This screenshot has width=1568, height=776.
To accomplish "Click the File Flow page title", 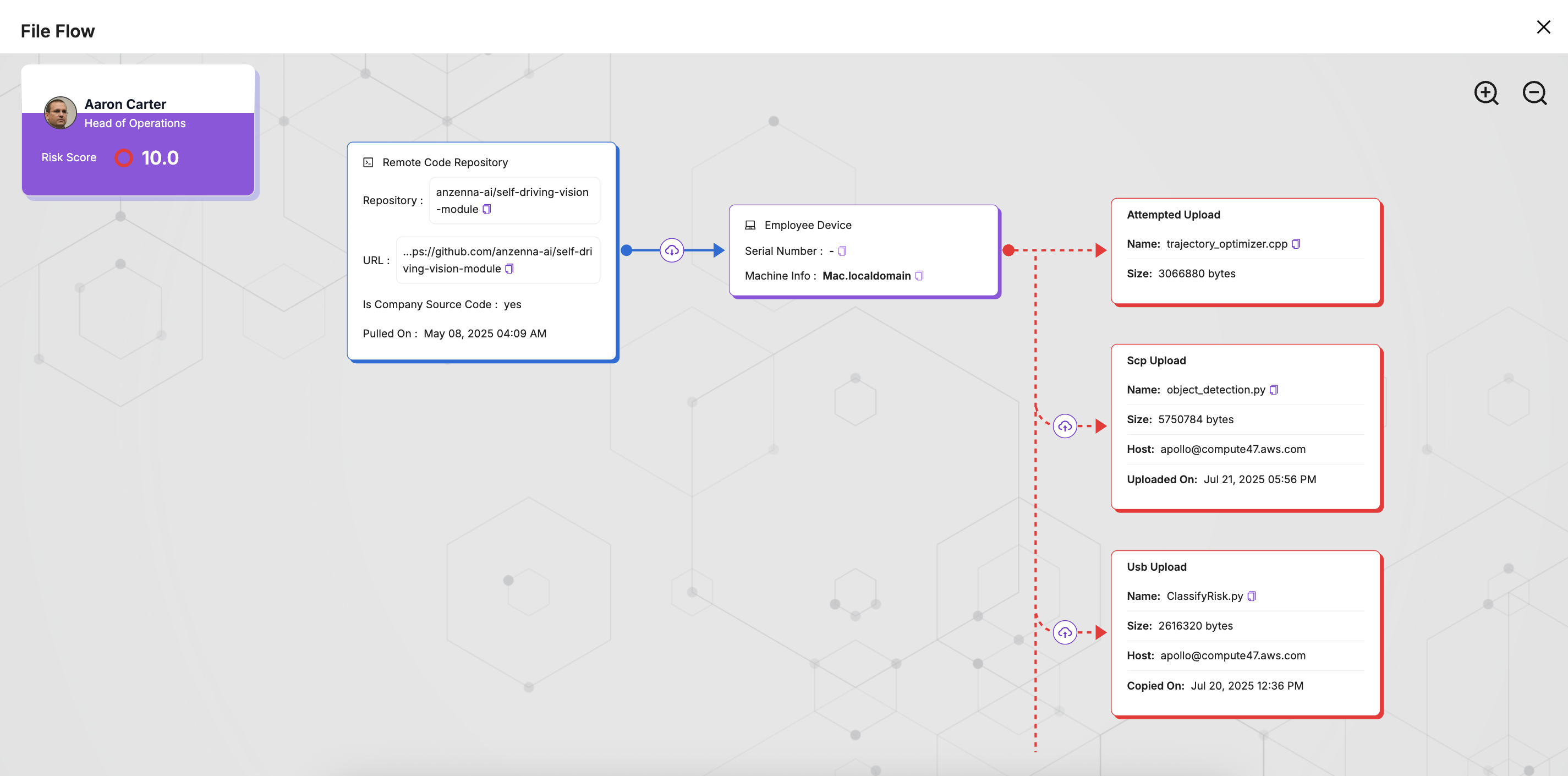I will coord(58,31).
